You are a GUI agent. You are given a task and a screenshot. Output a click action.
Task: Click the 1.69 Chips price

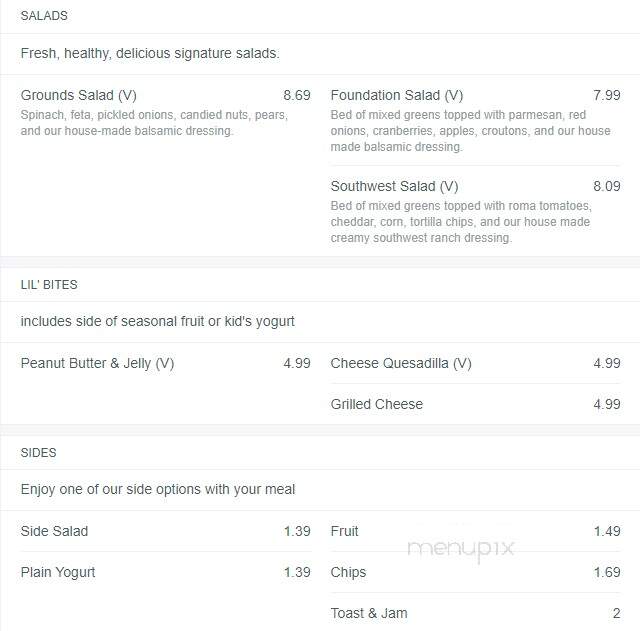point(607,572)
